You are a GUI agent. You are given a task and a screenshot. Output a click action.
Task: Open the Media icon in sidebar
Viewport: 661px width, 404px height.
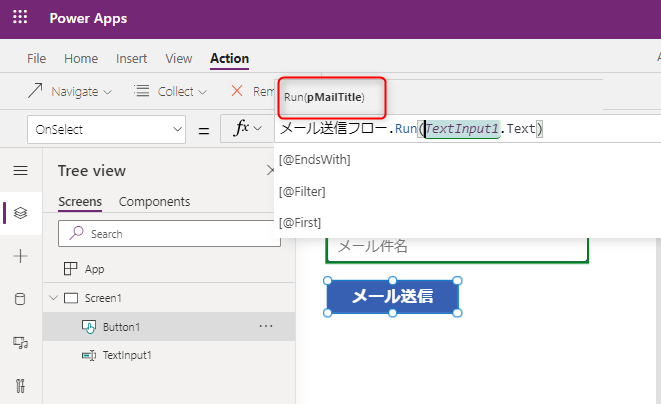(x=20, y=342)
